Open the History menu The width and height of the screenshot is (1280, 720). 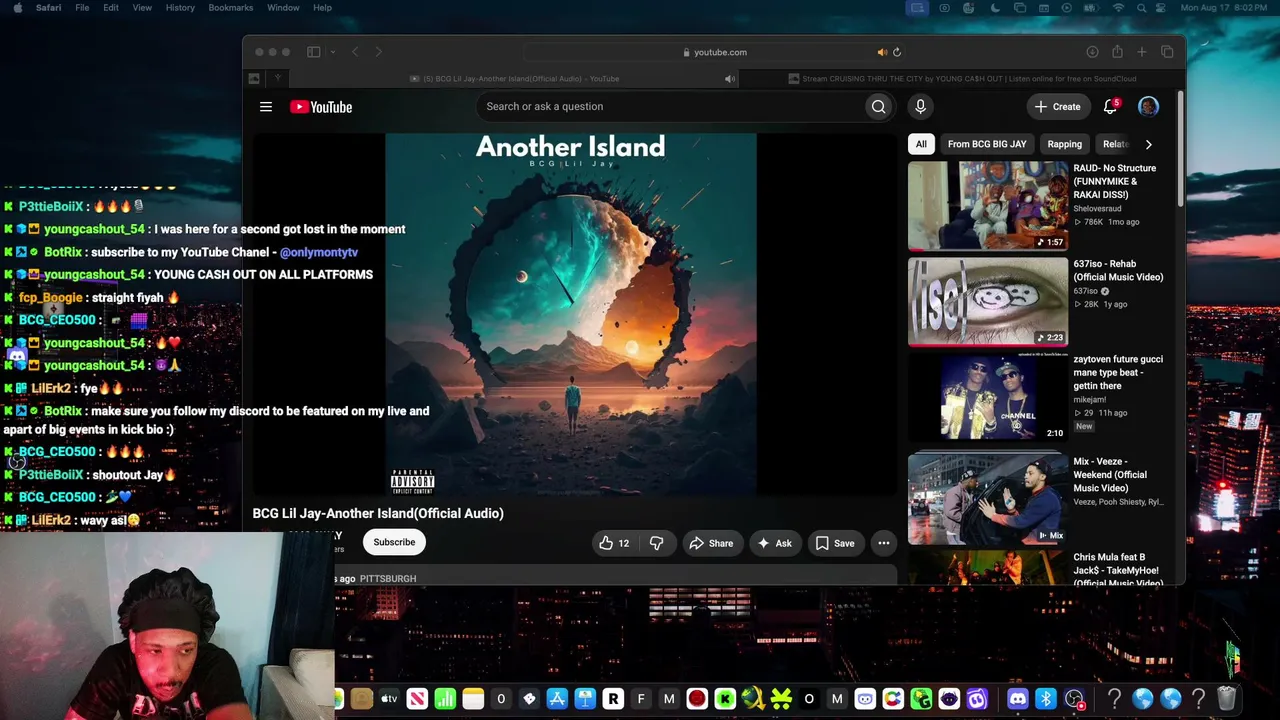point(180,8)
